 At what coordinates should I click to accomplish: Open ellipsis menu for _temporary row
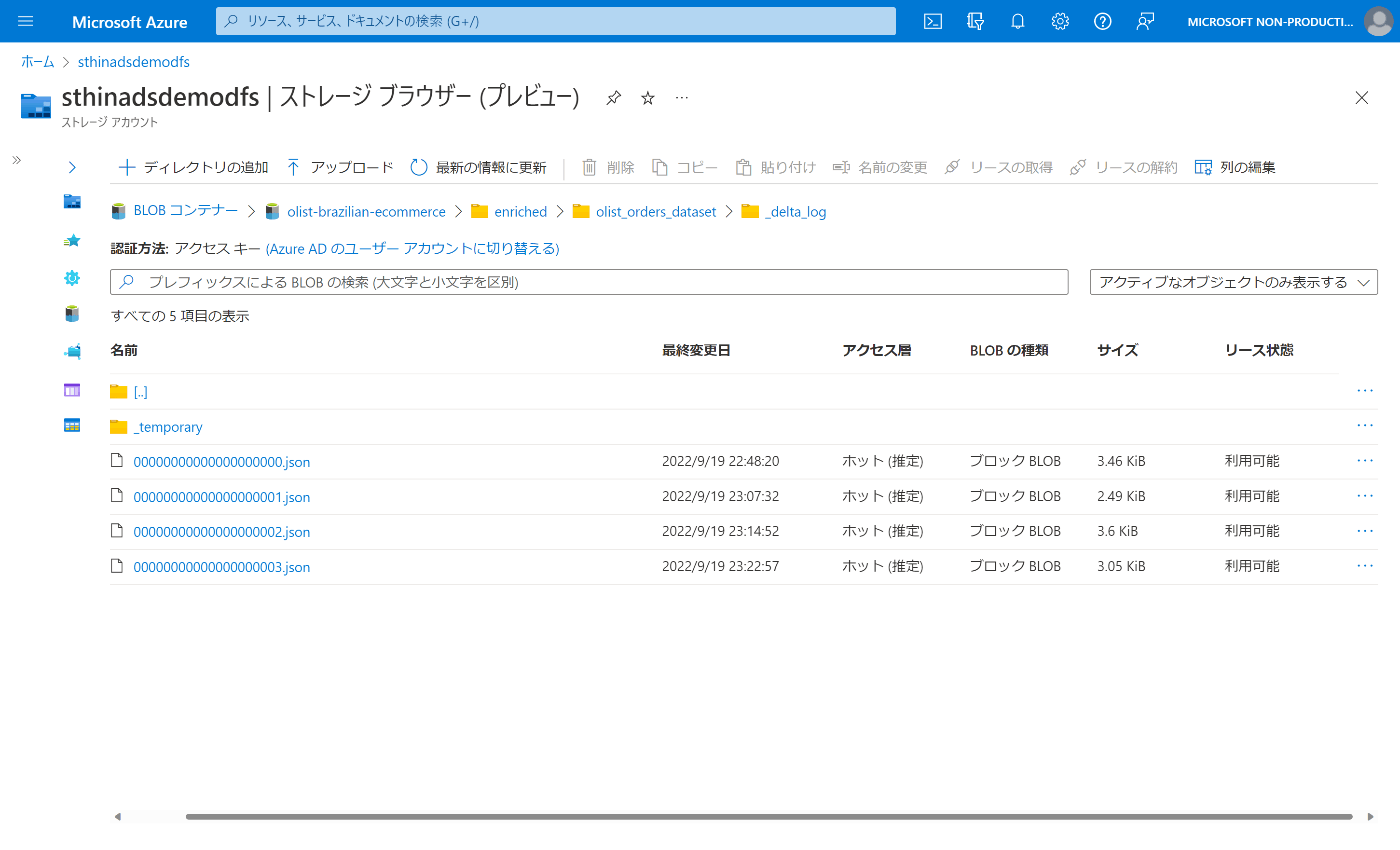click(1365, 425)
